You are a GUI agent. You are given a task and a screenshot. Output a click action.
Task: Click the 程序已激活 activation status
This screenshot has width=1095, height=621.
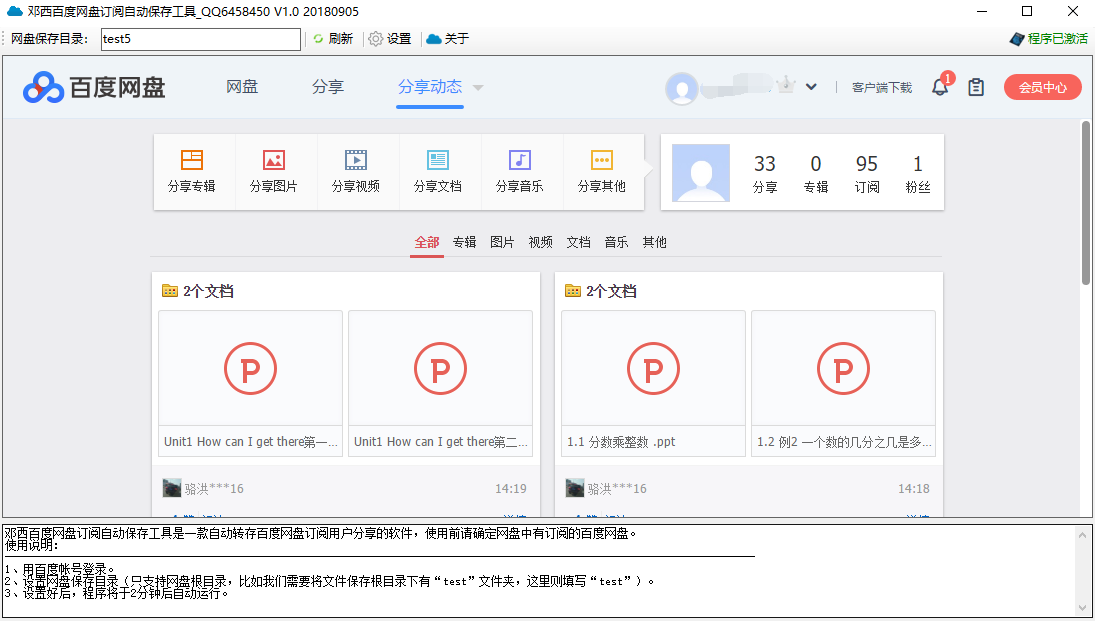point(1049,39)
